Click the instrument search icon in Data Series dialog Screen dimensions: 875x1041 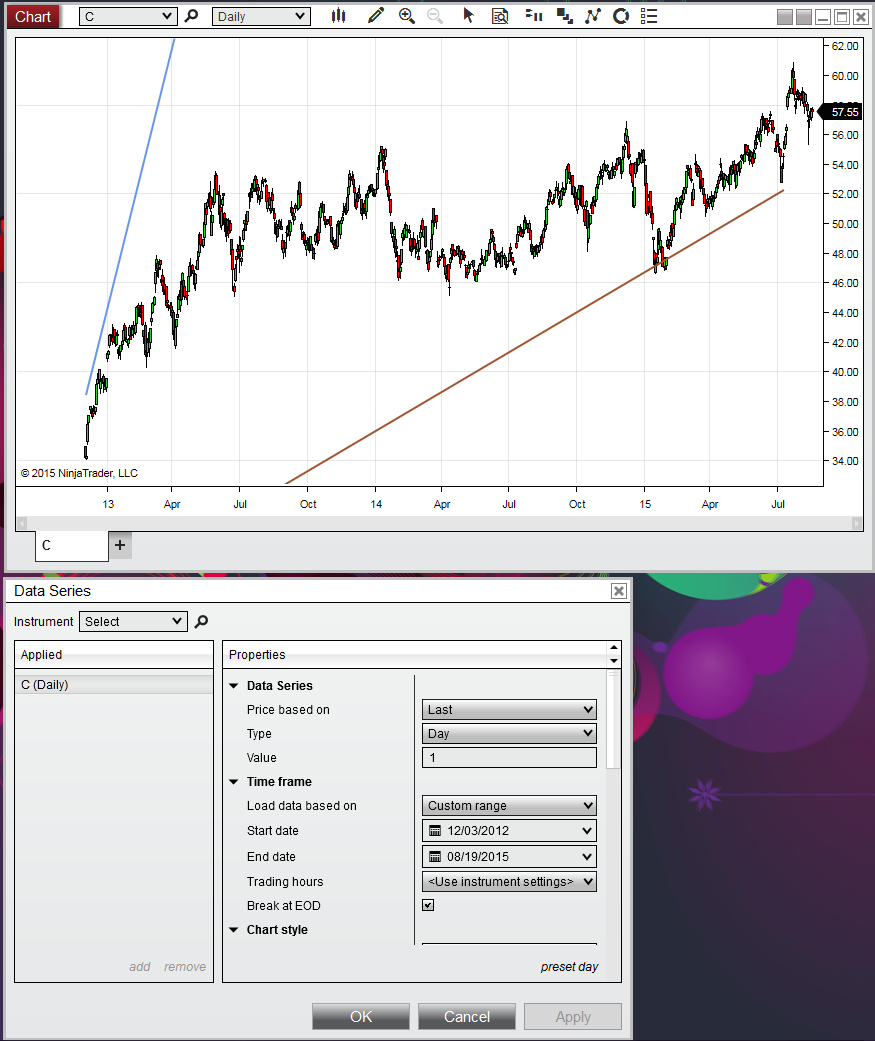[201, 621]
